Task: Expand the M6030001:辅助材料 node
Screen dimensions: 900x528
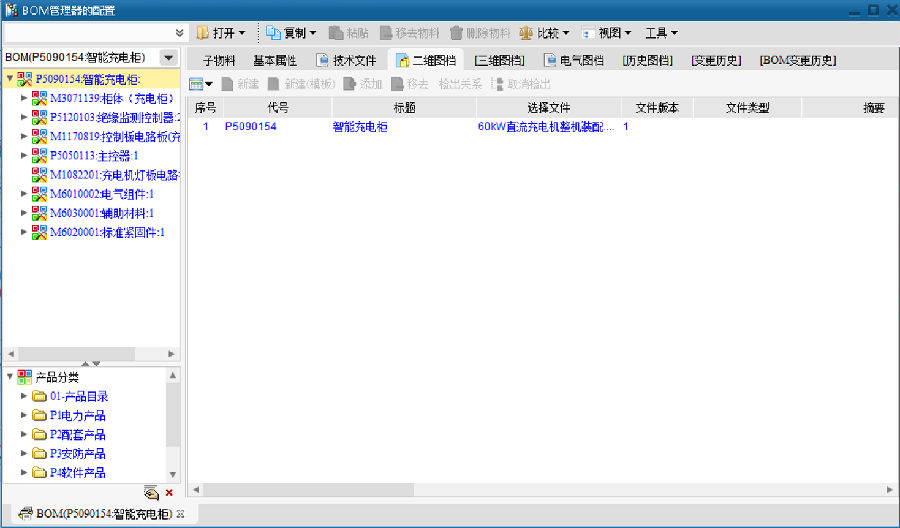Action: pyautogui.click(x=24, y=213)
